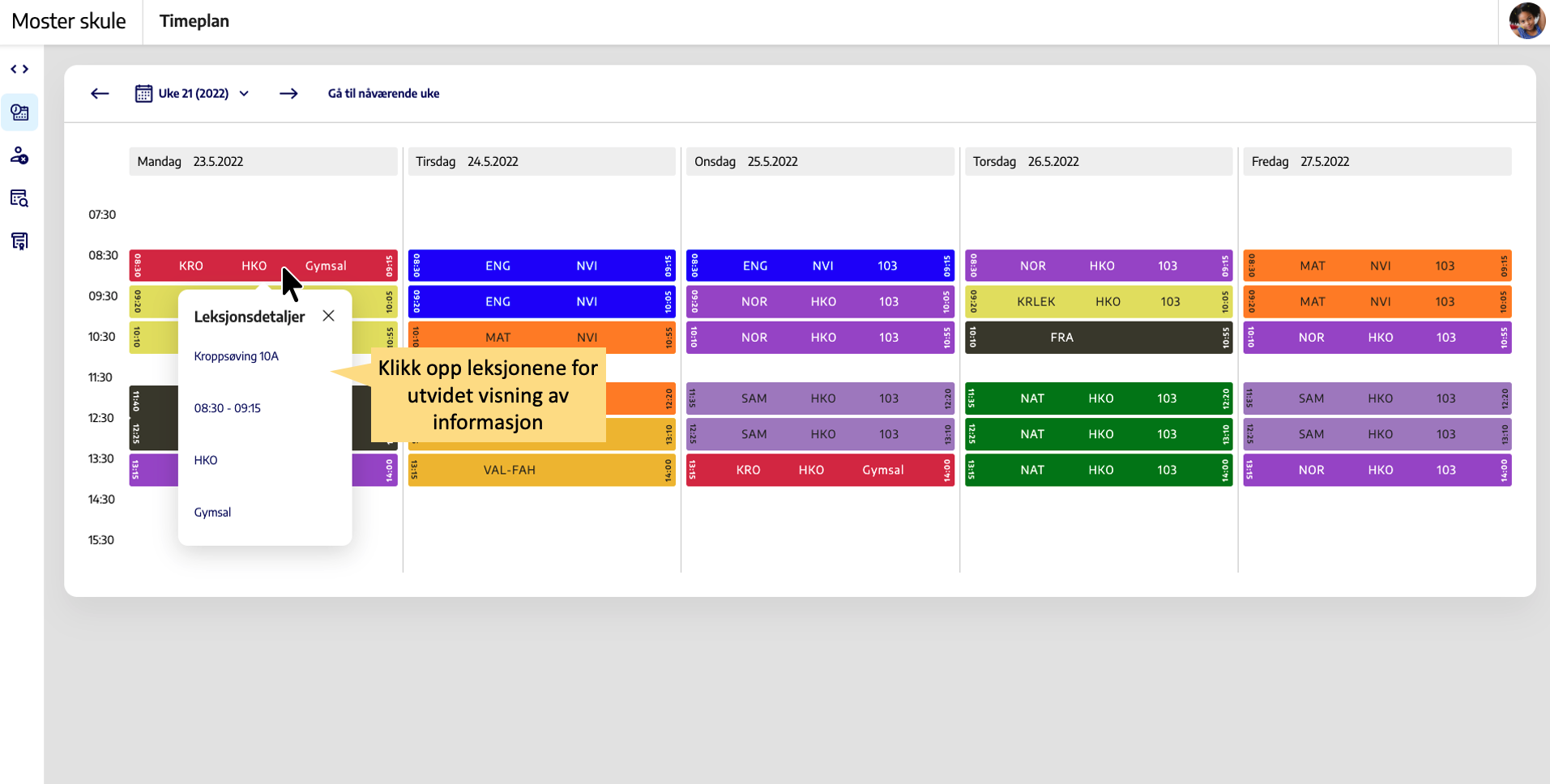Image resolution: width=1550 pixels, height=784 pixels.
Task: Open Thursday 08:30 NOR HKO 103 lesson
Action: tap(1099, 266)
